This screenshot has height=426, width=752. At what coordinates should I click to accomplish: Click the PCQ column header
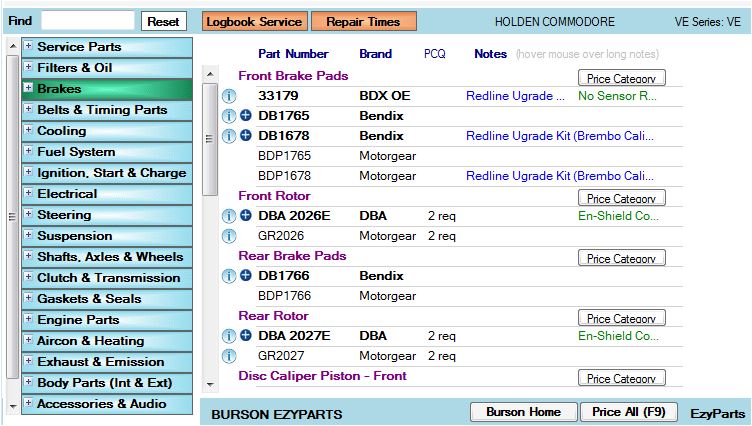[x=435, y=54]
